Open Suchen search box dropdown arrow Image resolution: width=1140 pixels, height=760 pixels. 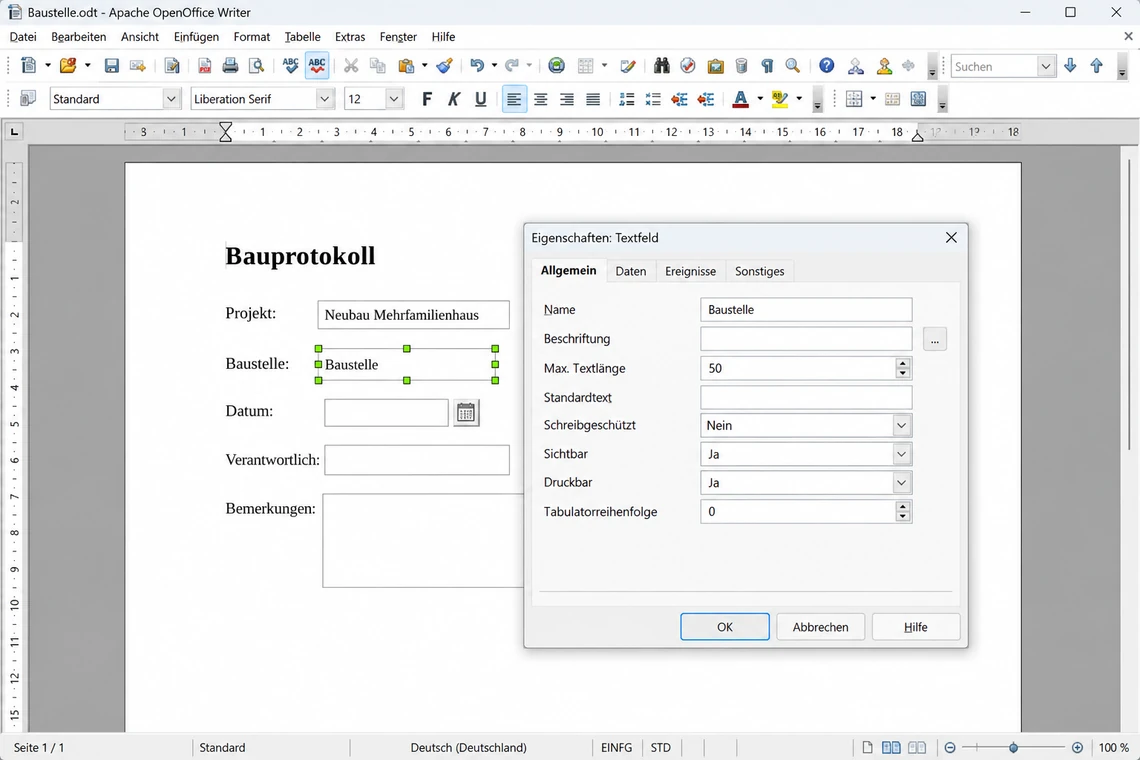(x=1045, y=66)
